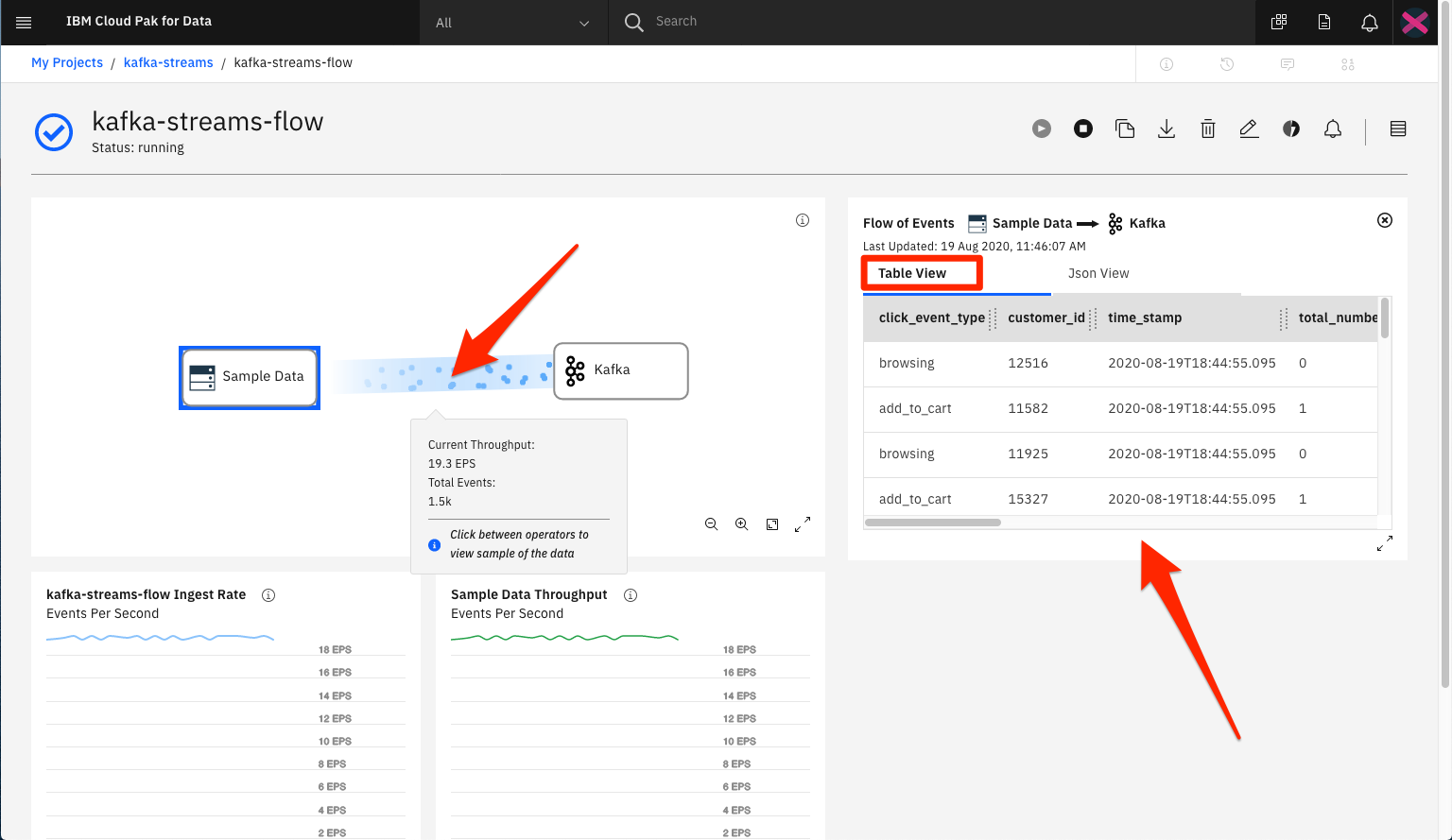Image resolution: width=1452 pixels, height=840 pixels.
Task: Click the vertical scrollbar of events table
Action: [1385, 318]
